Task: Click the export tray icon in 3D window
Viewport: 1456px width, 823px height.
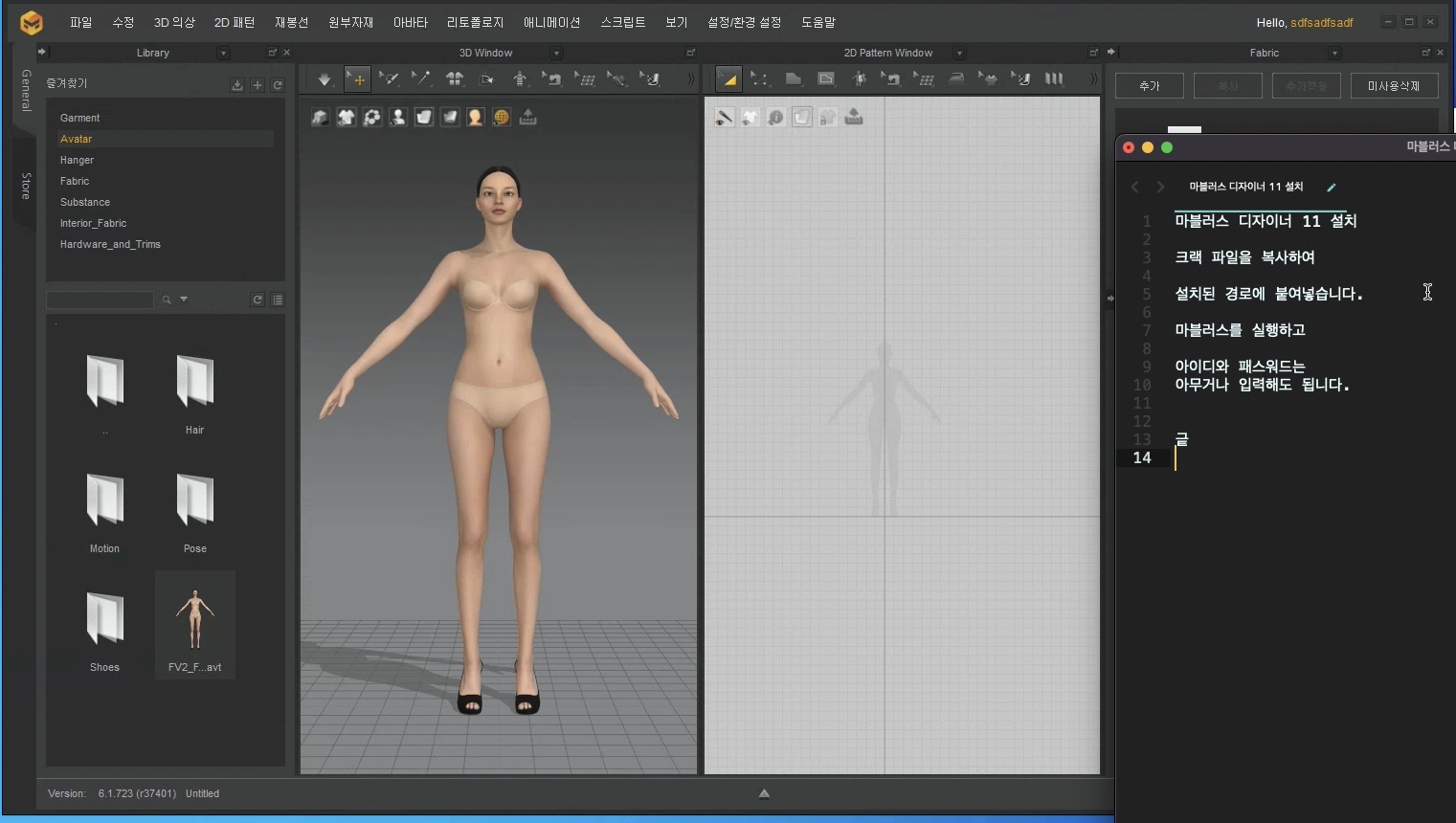Action: coord(527,117)
